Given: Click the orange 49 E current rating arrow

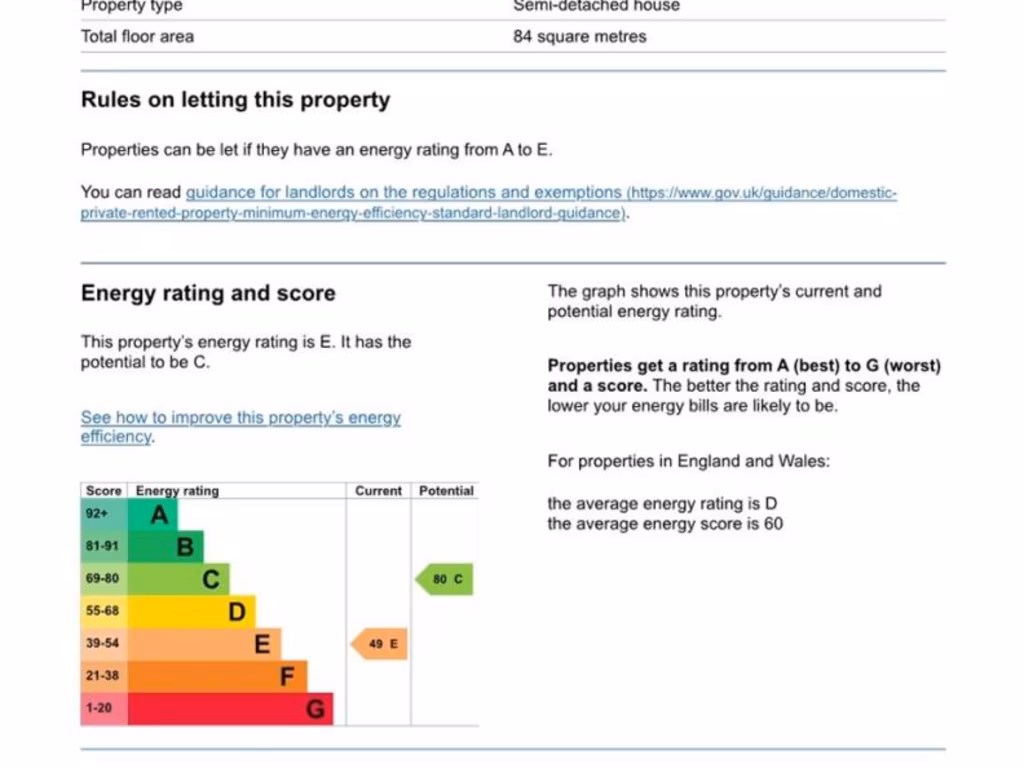Looking at the screenshot, I should (x=380, y=644).
